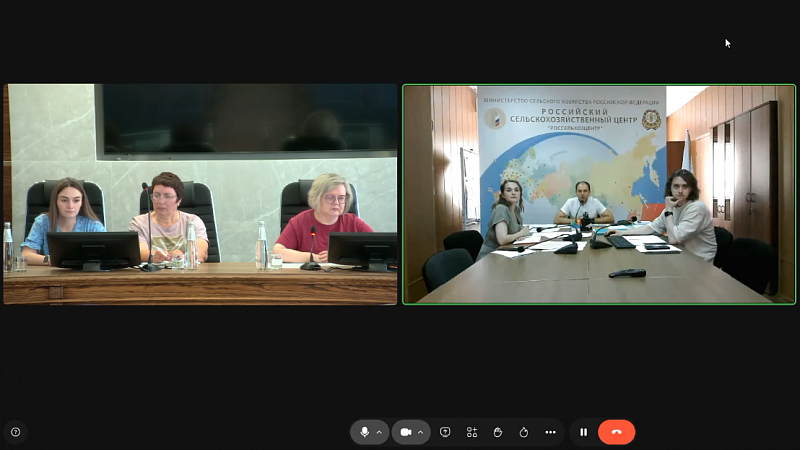The image size is (800, 450).
Task: Raise your hand
Action: [x=498, y=432]
